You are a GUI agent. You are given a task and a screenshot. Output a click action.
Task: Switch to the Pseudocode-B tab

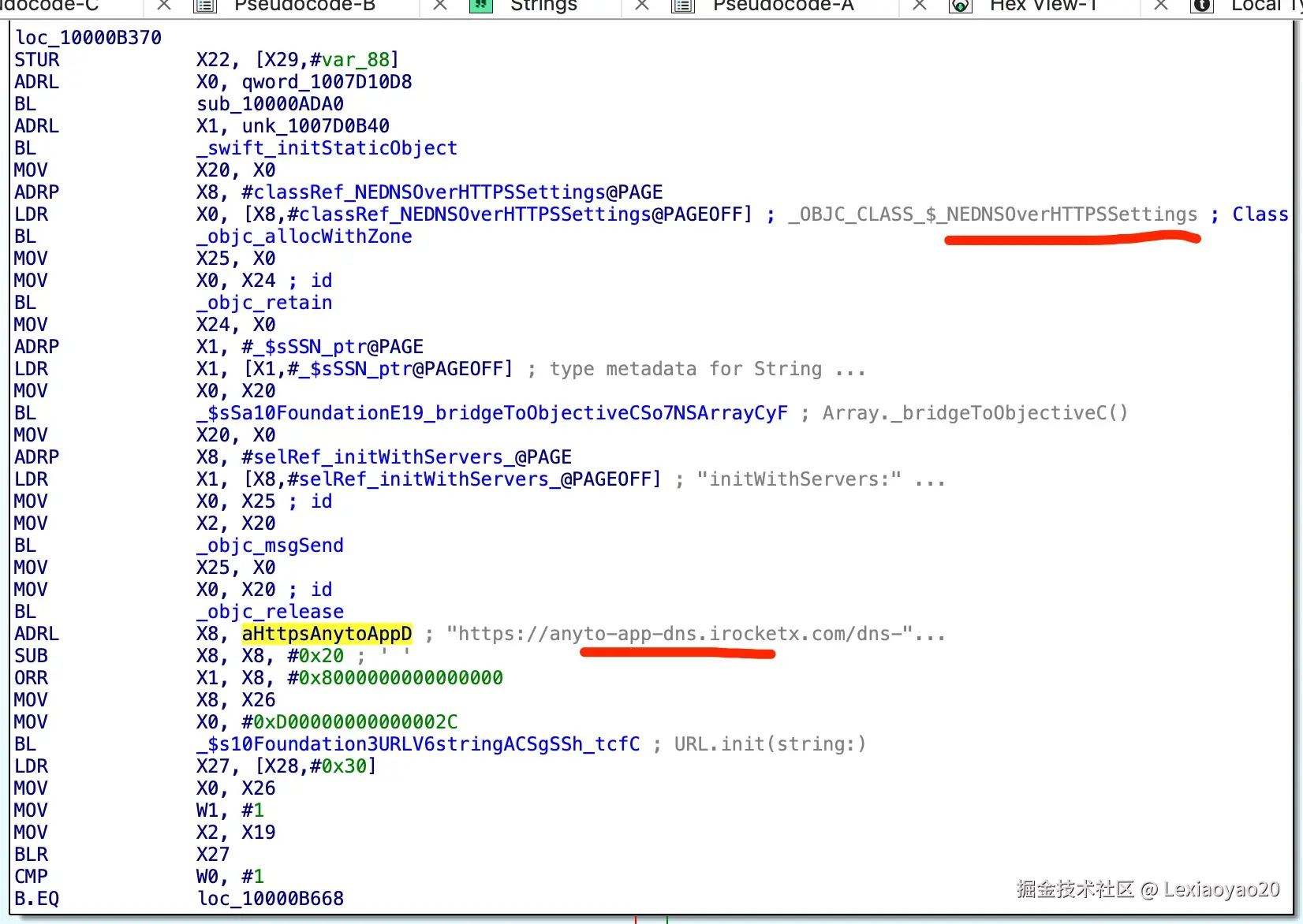(304, 6)
